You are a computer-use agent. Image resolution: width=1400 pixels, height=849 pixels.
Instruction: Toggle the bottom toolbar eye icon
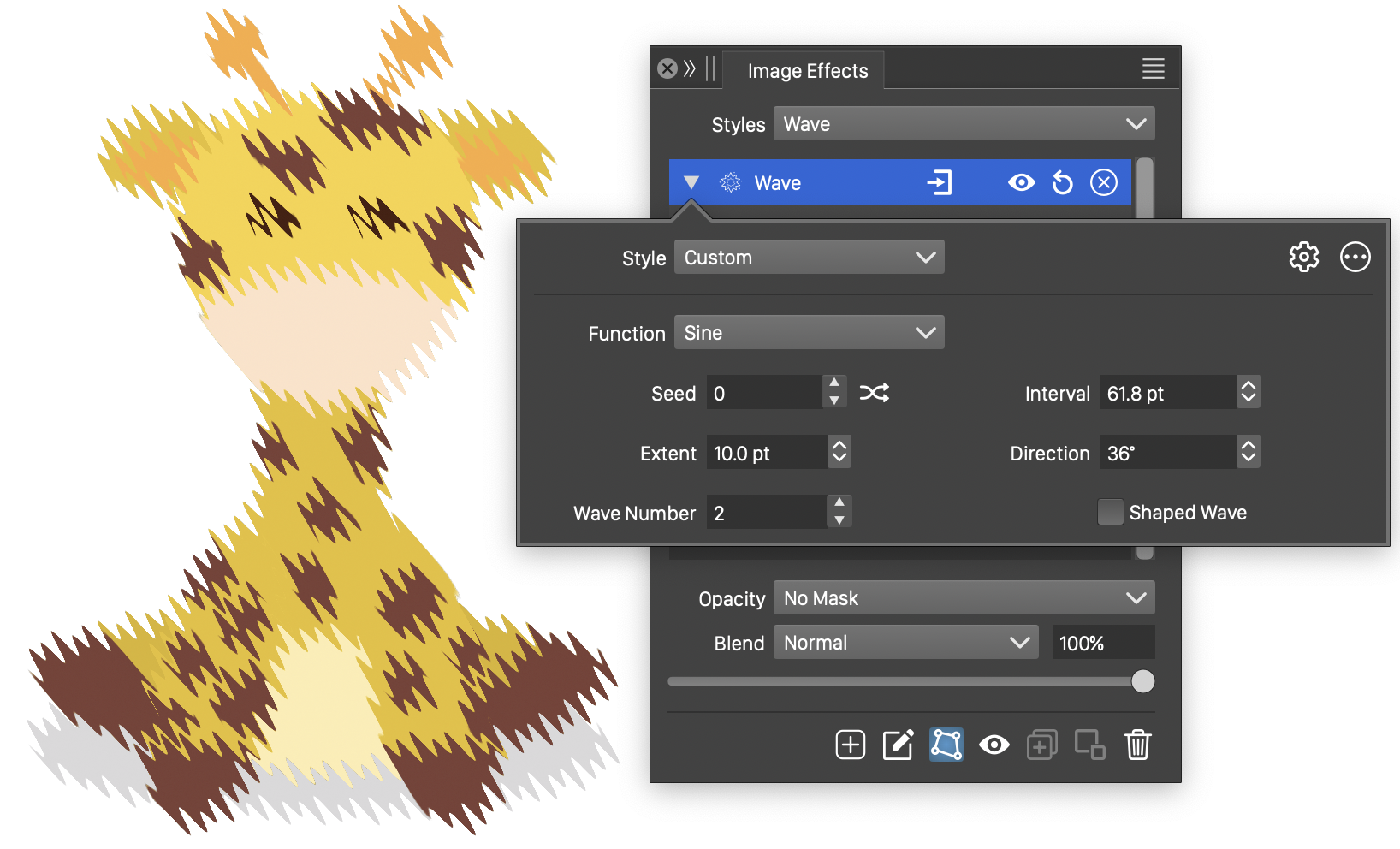click(x=994, y=745)
